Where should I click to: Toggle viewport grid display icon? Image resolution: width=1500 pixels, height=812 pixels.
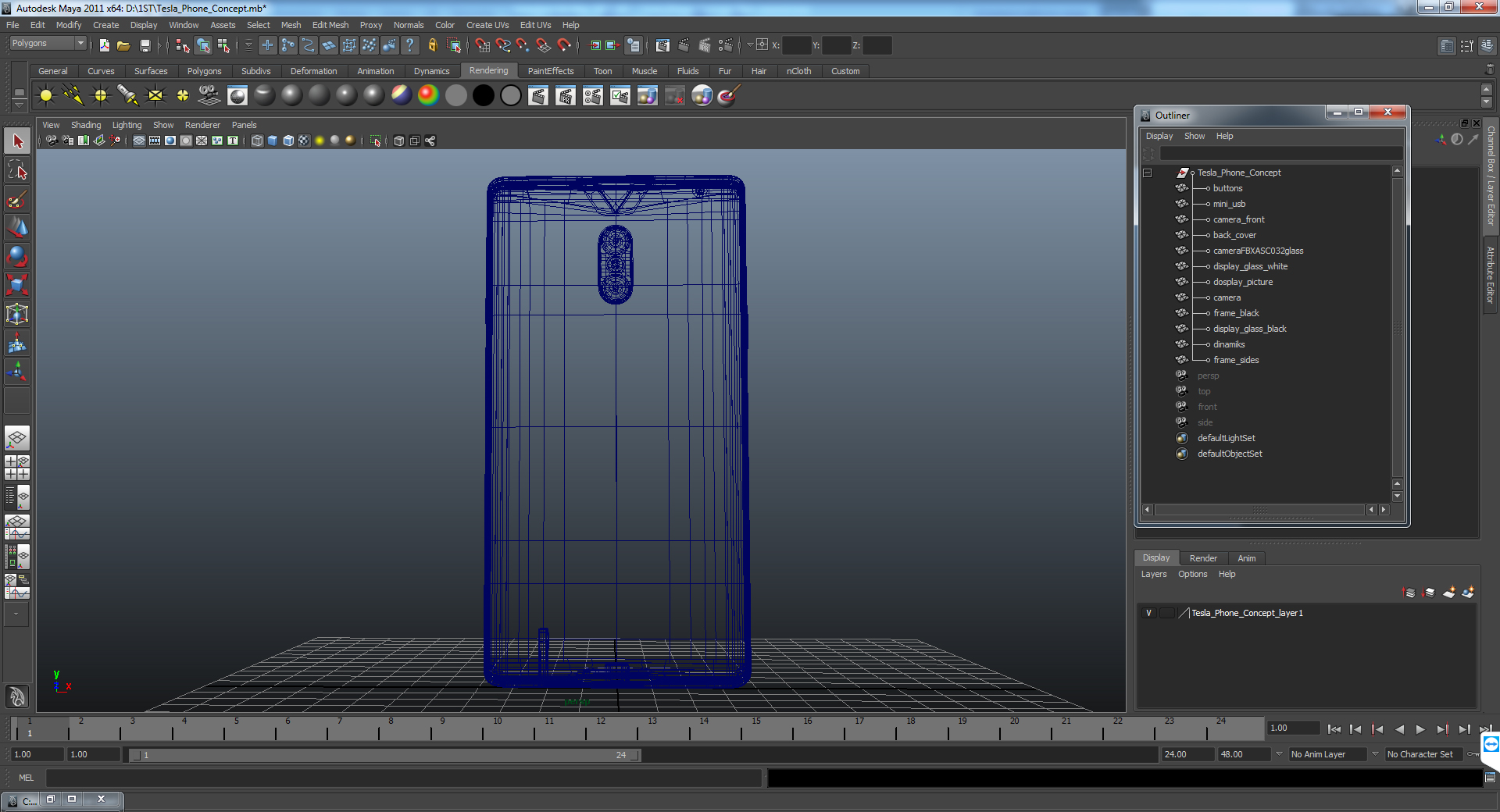click(x=139, y=141)
